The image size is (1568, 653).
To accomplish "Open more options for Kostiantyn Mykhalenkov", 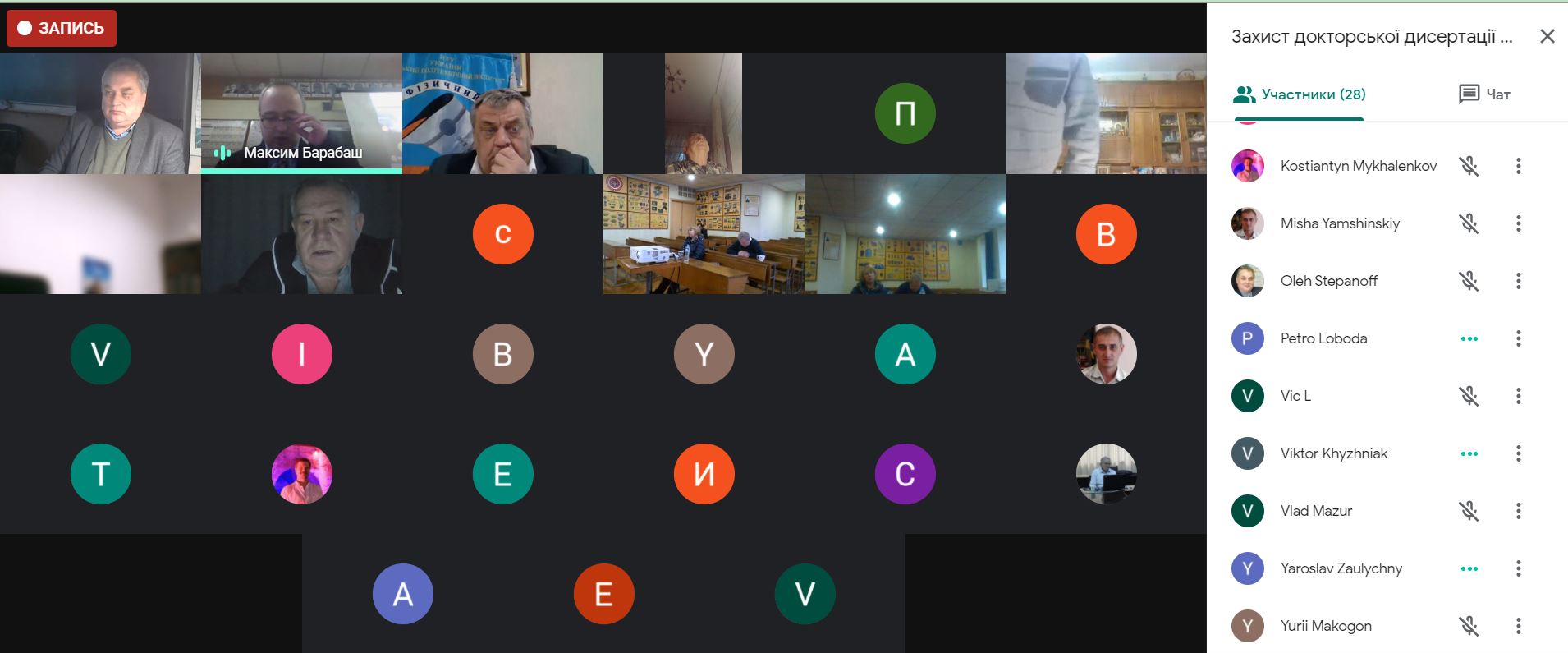I will point(1518,166).
